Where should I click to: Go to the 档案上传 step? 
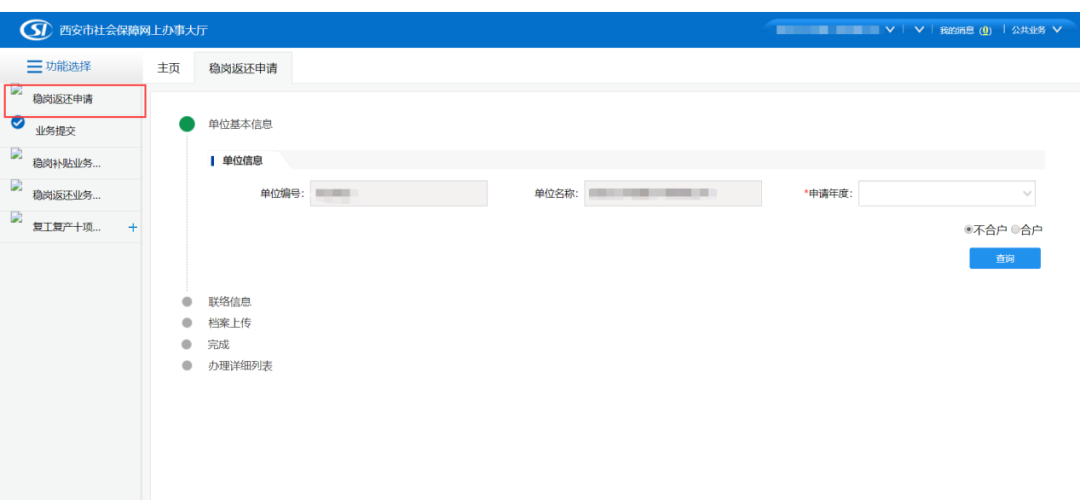point(230,323)
